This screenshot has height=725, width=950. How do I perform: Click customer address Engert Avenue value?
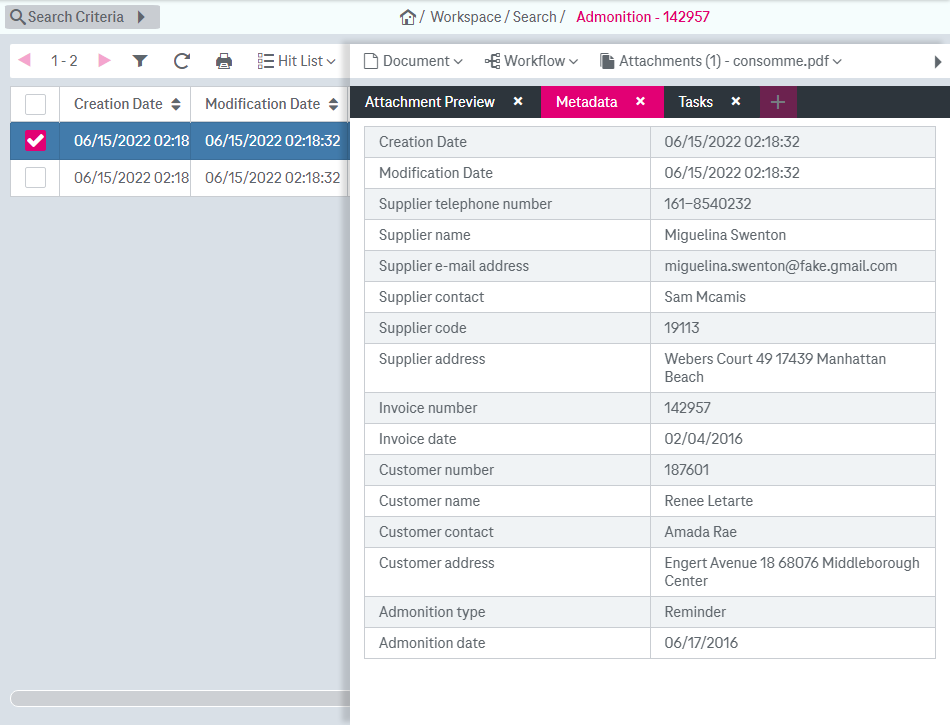click(x=792, y=572)
